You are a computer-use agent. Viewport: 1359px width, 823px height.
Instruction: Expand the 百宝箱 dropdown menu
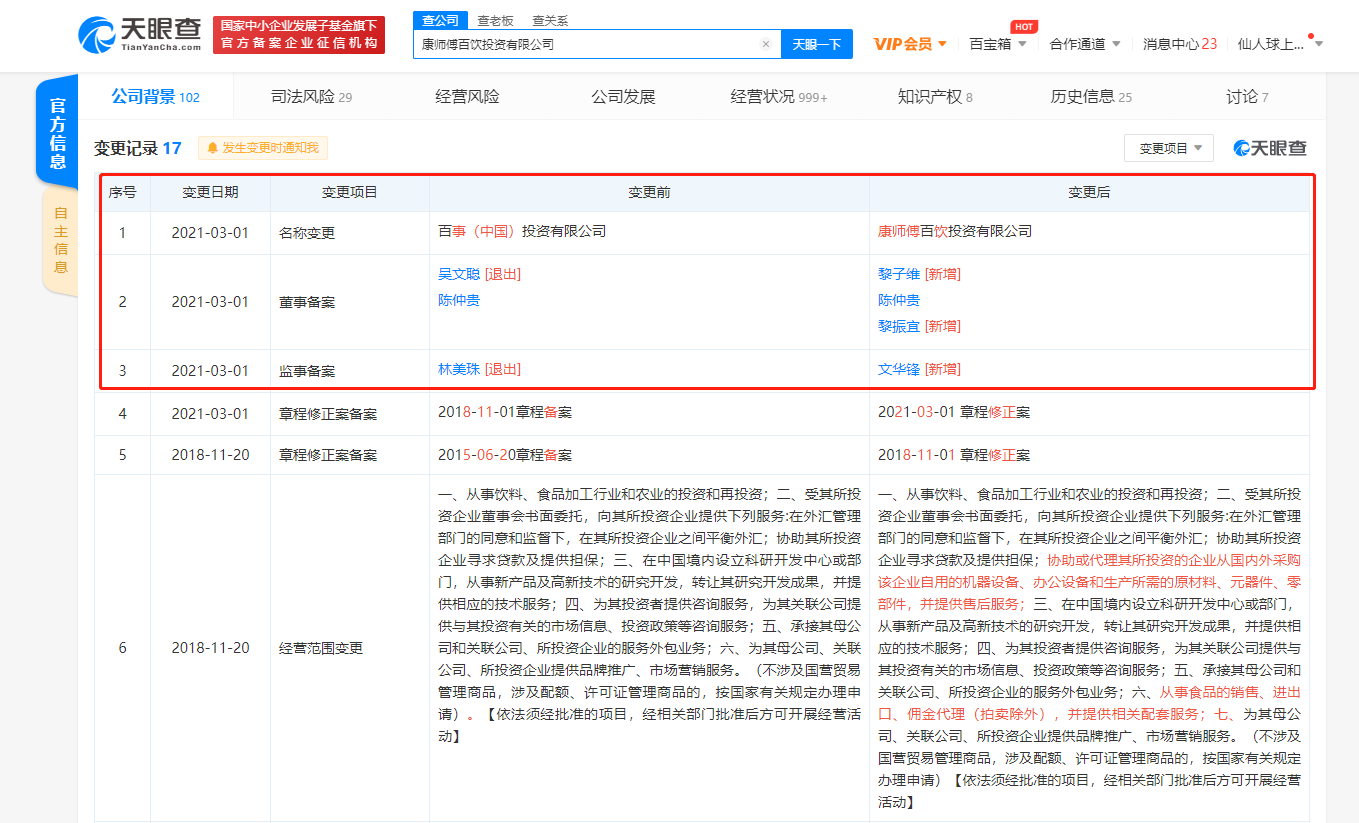(x=997, y=44)
